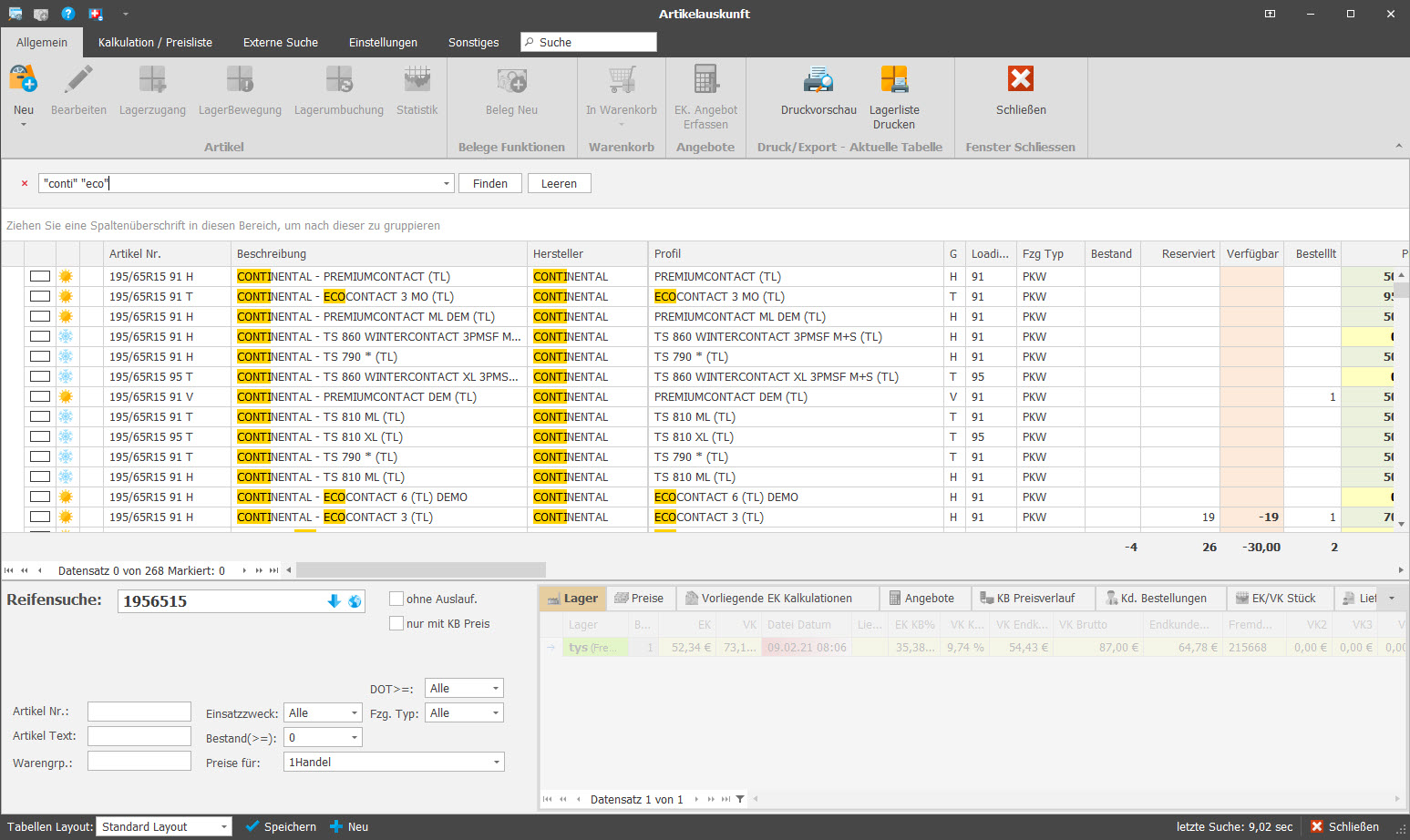
Task: Open Statistik chart icon
Action: click(417, 79)
